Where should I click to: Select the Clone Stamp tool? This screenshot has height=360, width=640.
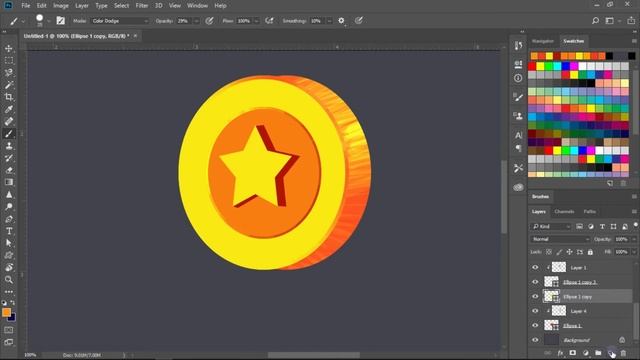tap(9, 146)
